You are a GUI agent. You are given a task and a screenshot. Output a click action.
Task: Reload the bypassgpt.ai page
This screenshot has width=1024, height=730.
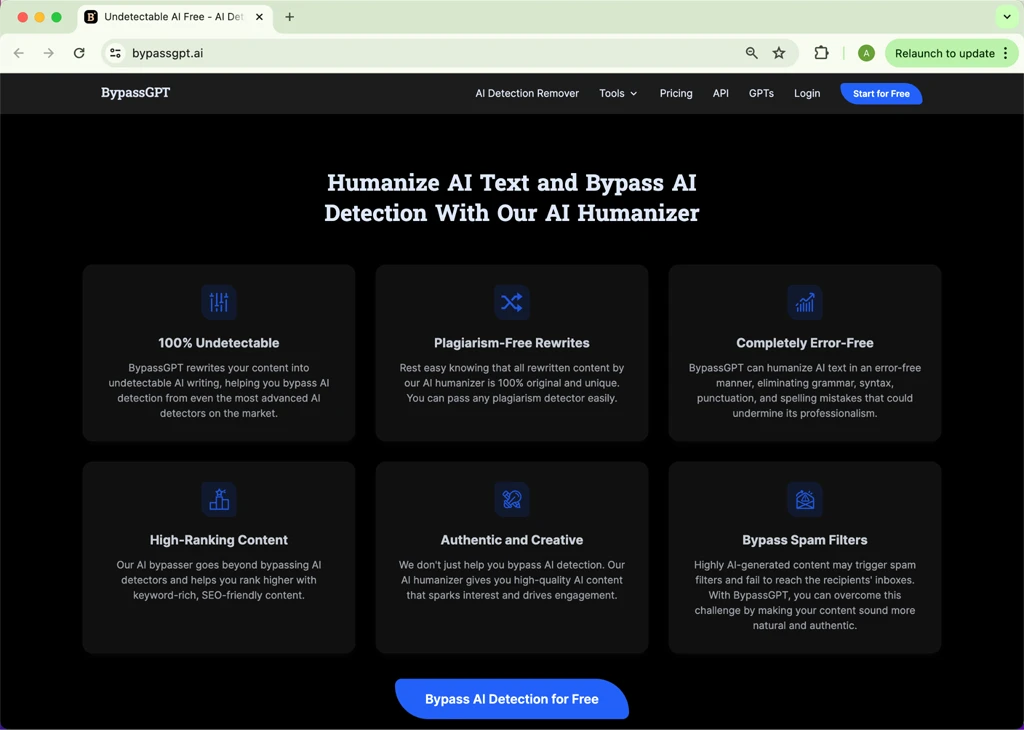point(79,53)
